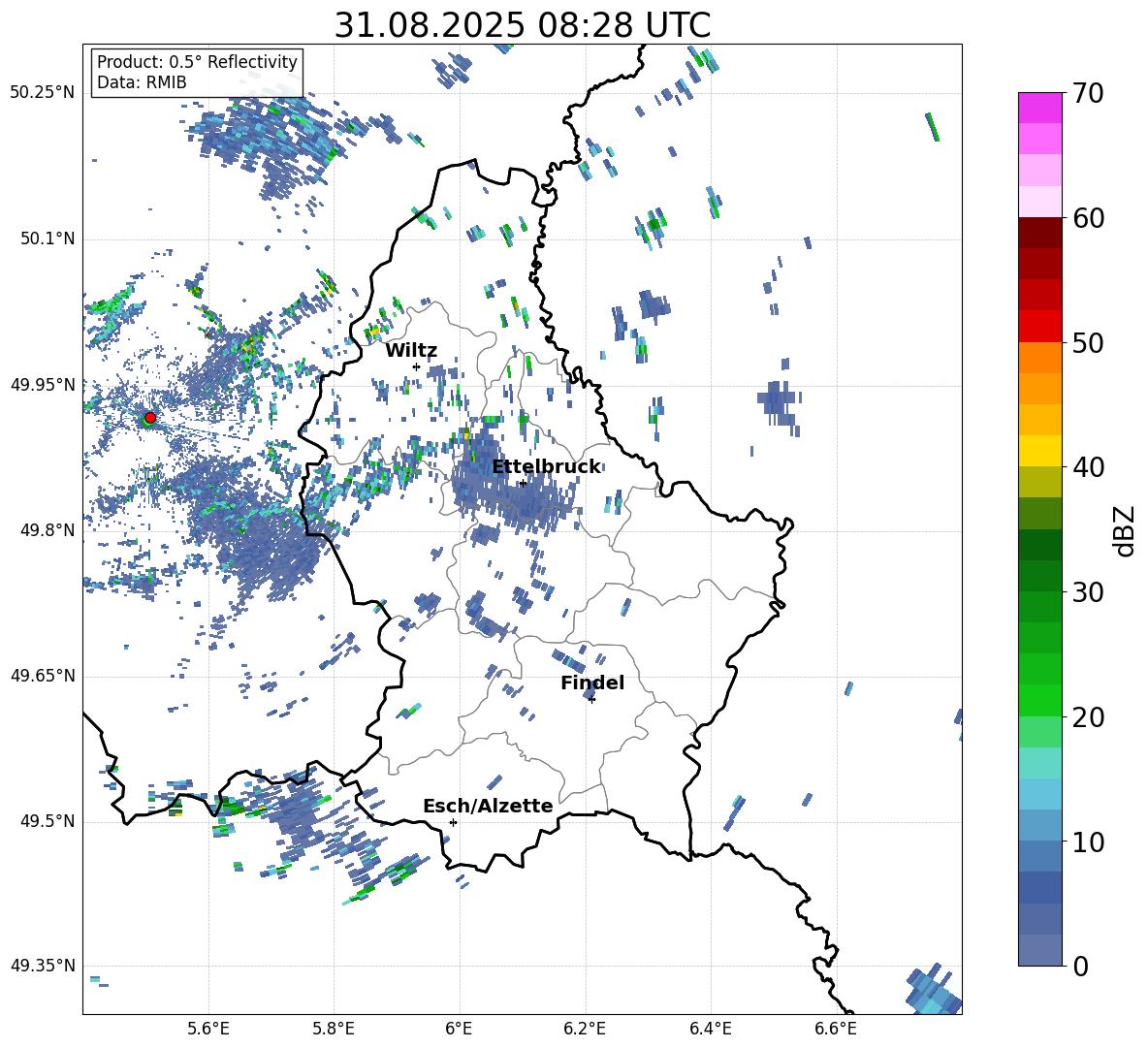Click the Findel city label

592,683
